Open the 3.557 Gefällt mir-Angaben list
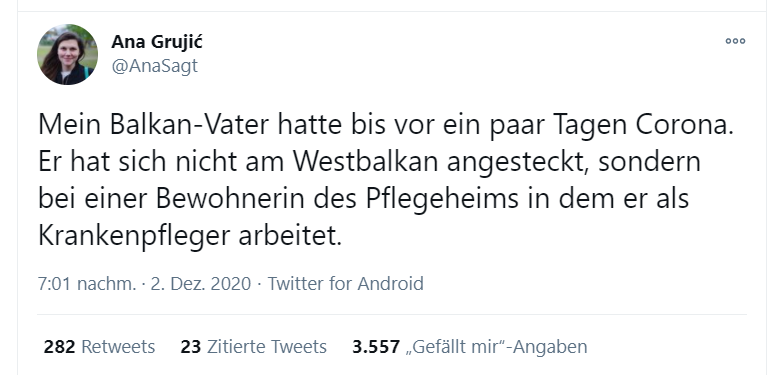 470,346
